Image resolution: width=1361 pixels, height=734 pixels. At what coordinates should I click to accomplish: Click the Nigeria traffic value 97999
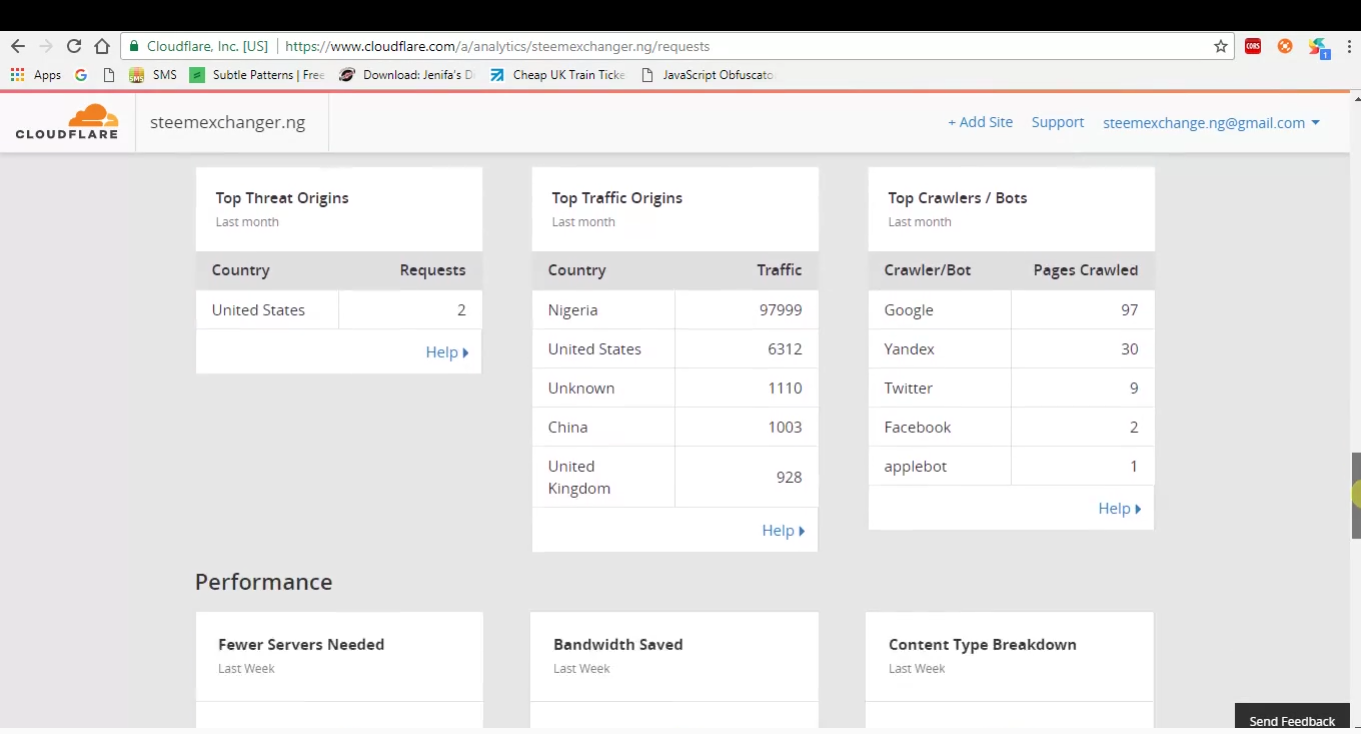click(x=780, y=310)
